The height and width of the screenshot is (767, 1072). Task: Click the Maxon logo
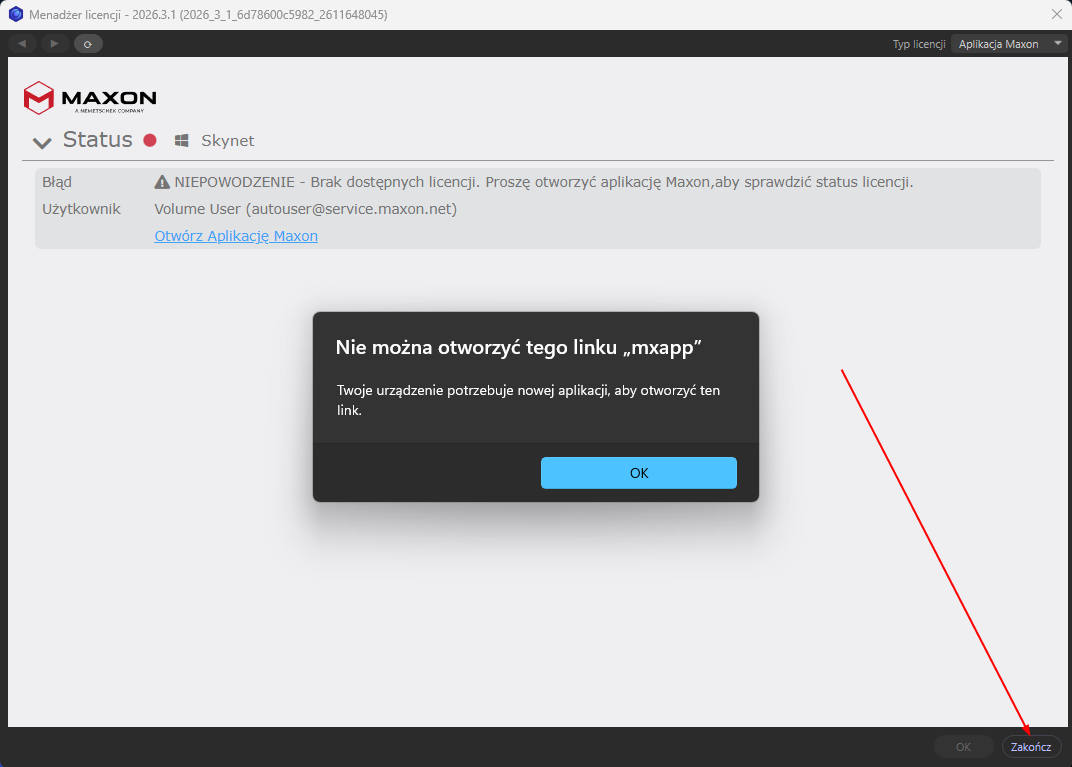coord(90,98)
